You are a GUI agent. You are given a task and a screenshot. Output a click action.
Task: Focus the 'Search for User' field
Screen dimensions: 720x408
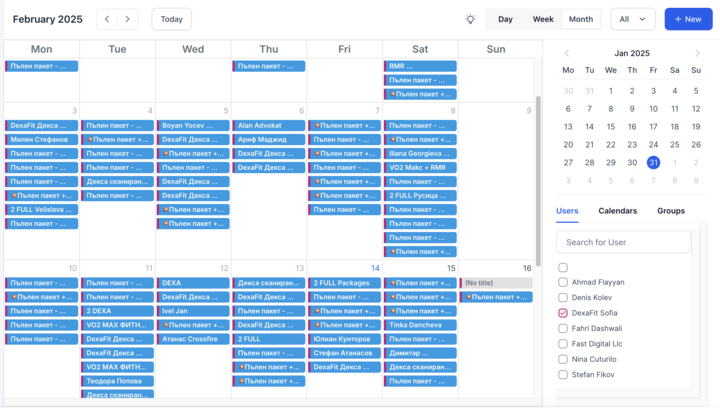[x=624, y=242]
